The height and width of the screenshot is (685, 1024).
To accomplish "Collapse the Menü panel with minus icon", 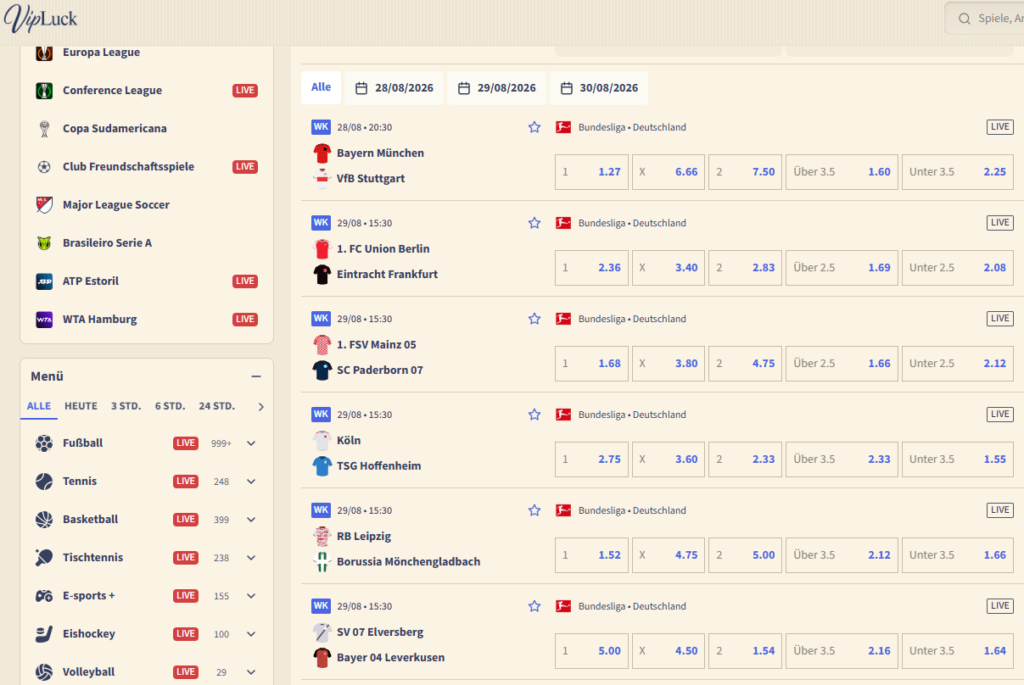I will (x=256, y=377).
